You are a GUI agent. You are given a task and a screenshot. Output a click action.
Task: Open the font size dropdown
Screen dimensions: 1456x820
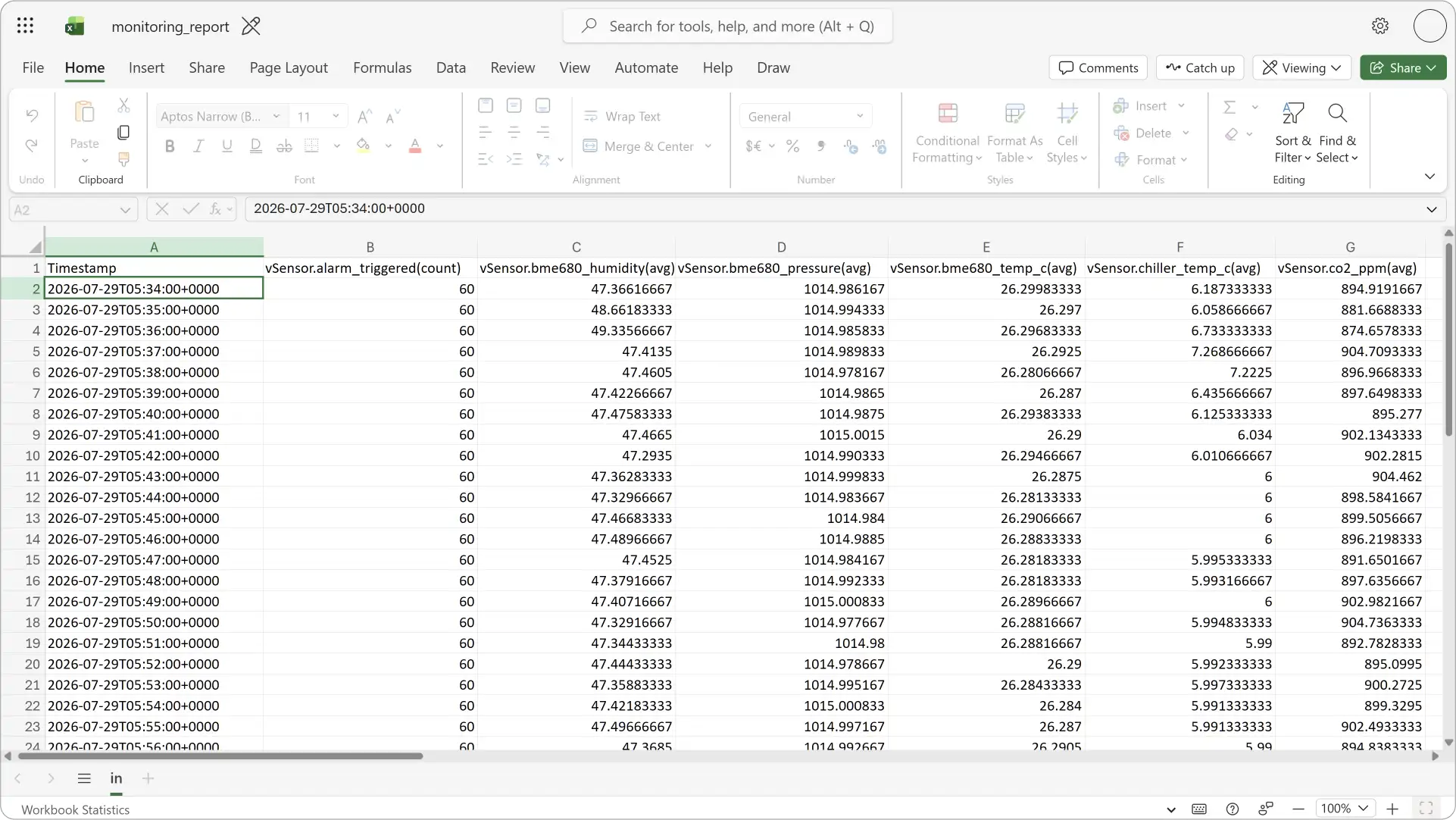point(336,117)
